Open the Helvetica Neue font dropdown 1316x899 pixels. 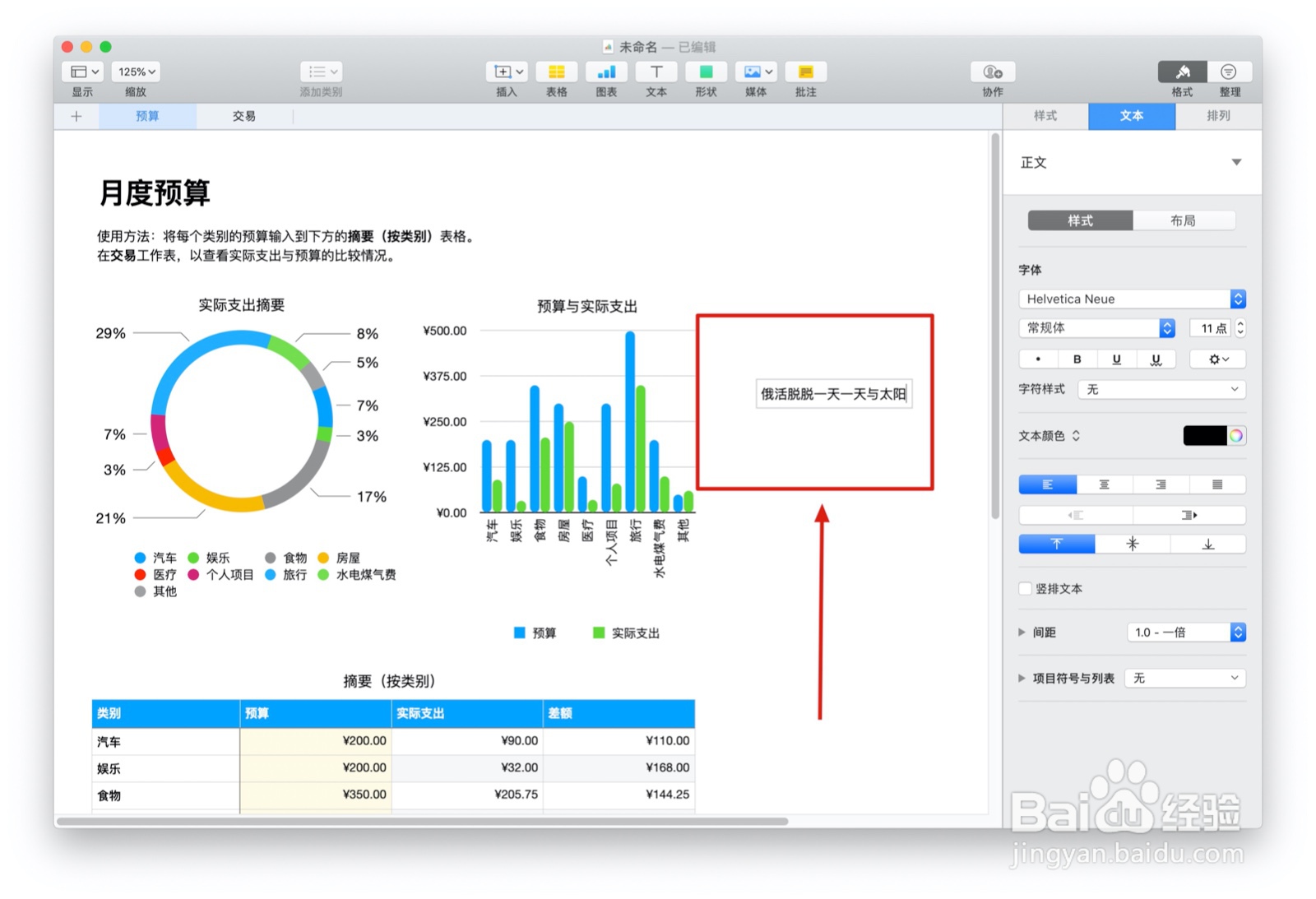tap(1131, 299)
